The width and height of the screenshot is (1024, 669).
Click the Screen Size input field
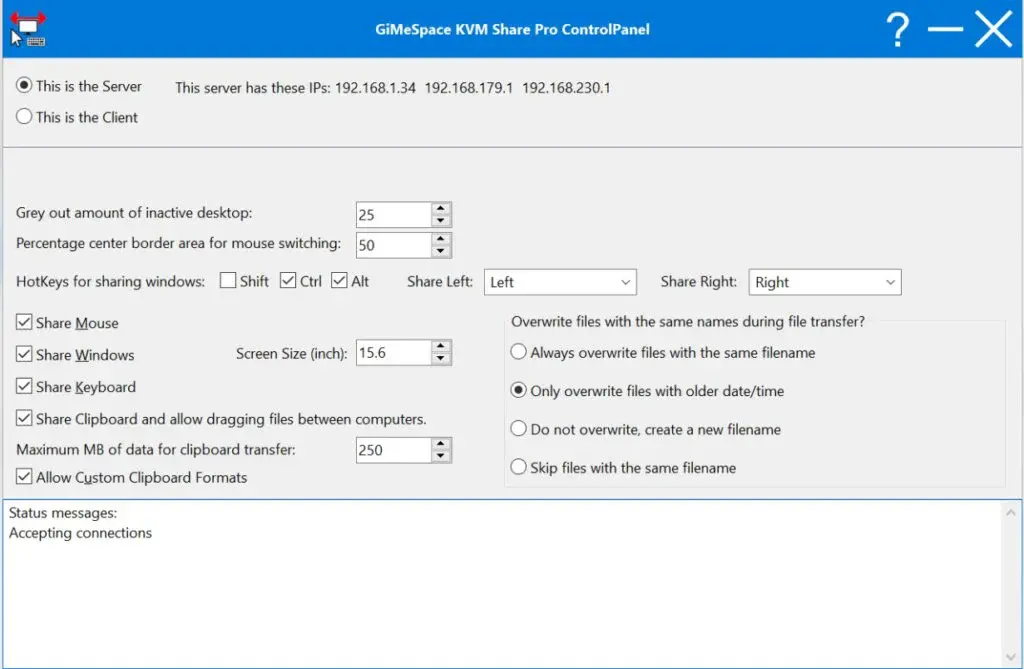pos(393,353)
